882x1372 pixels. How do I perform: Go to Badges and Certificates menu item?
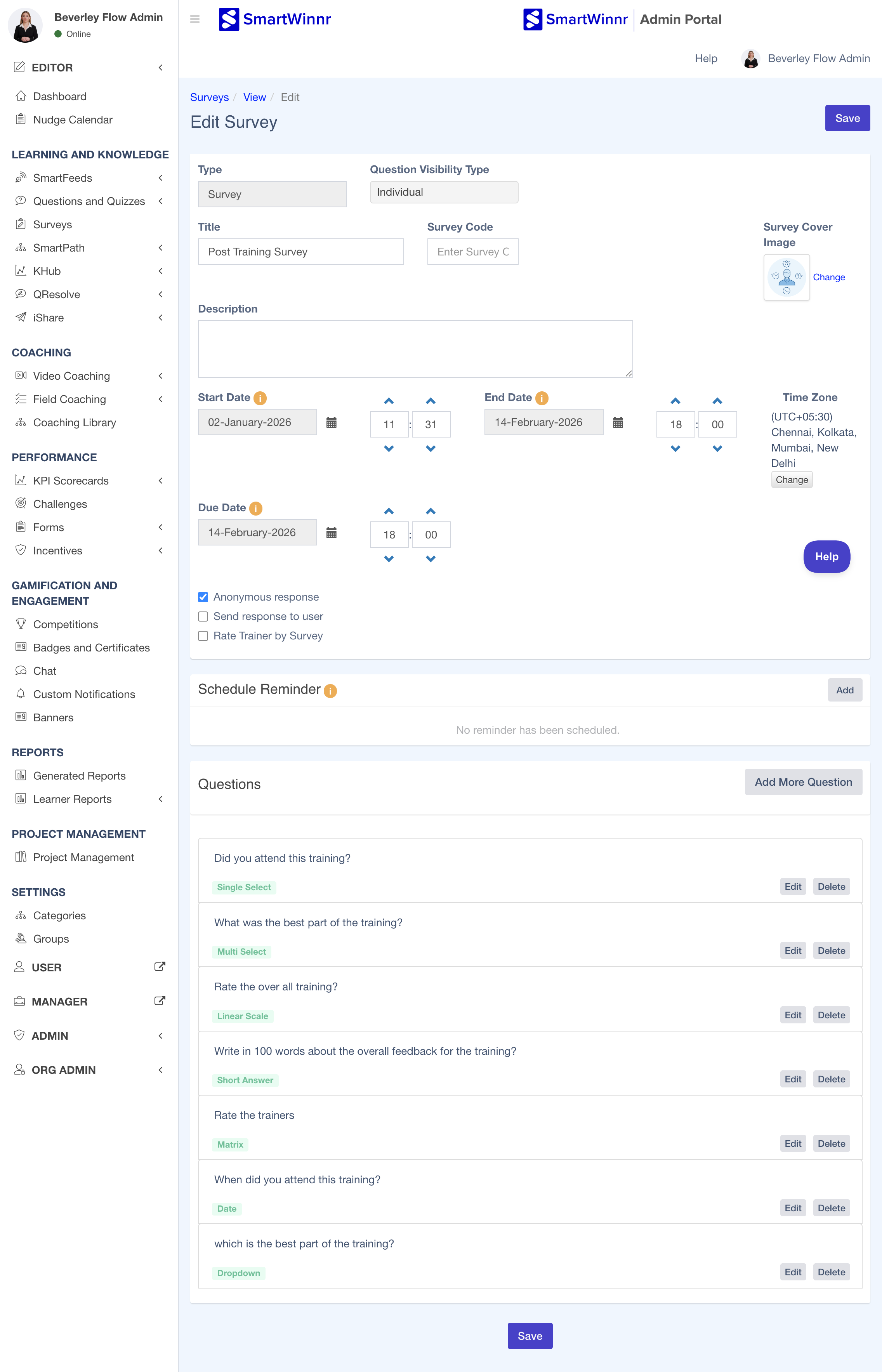[x=91, y=648]
